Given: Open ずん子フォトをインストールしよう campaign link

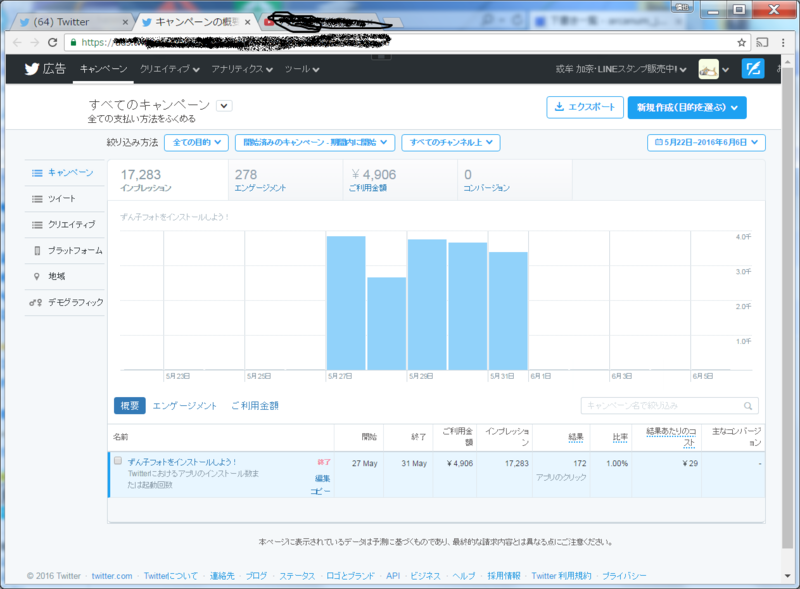Looking at the screenshot, I should 182,462.
